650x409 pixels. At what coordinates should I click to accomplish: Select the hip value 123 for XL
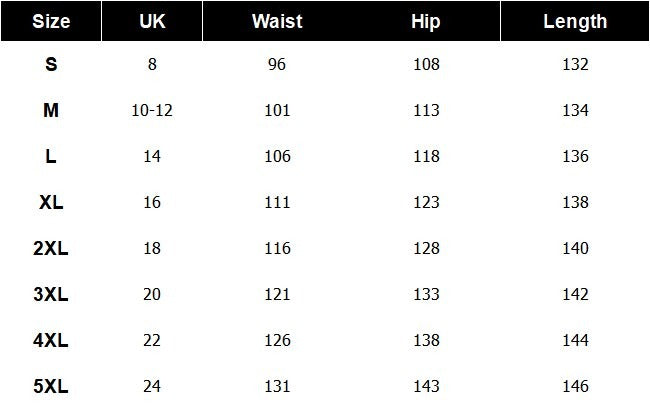(x=426, y=203)
